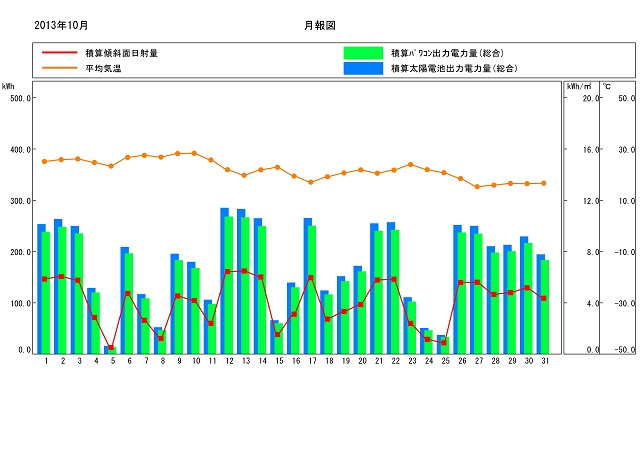Click the green bar for day 12
Screen dimensions: 640x452
click(x=229, y=285)
